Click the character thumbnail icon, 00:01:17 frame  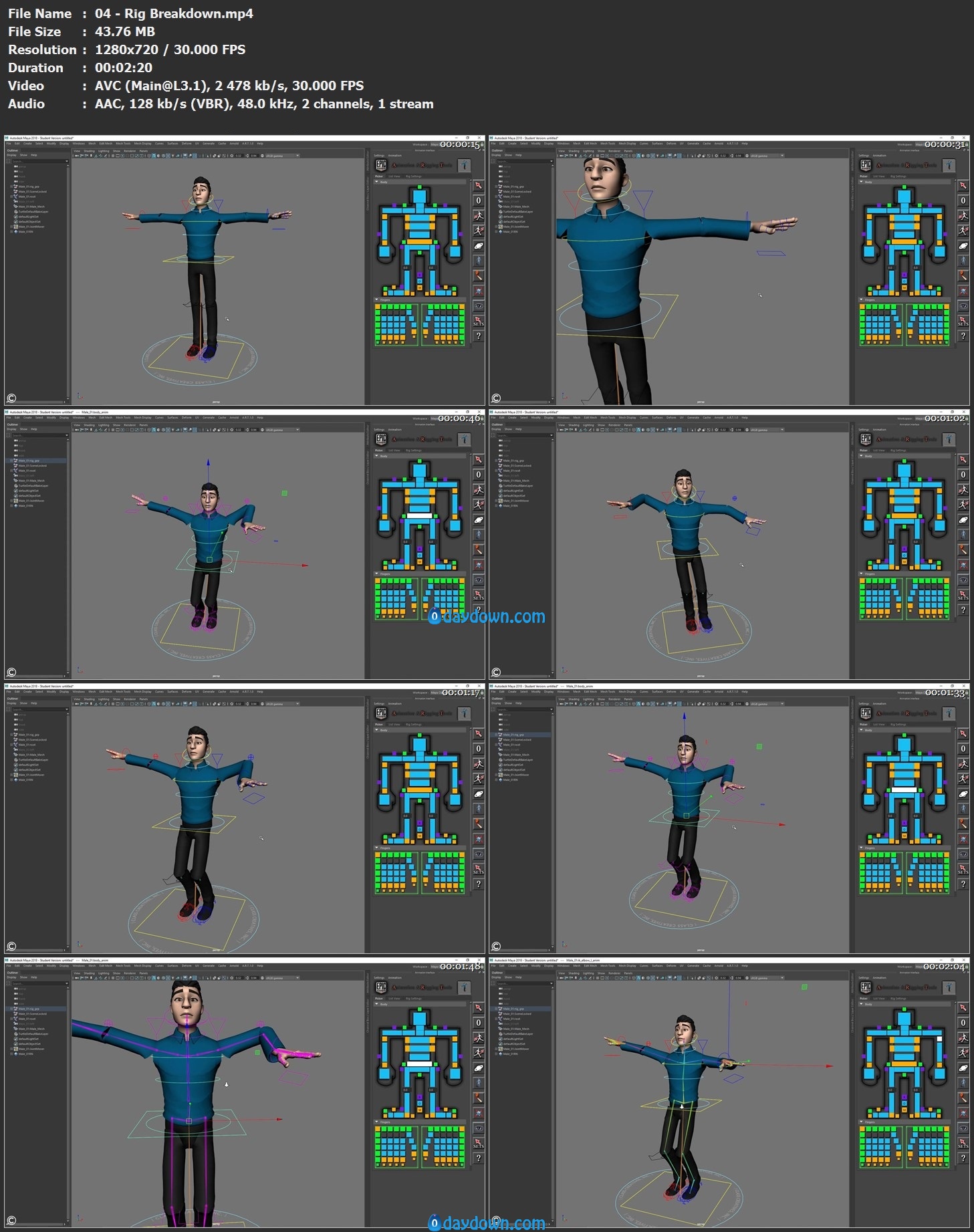pyautogui.click(x=464, y=713)
